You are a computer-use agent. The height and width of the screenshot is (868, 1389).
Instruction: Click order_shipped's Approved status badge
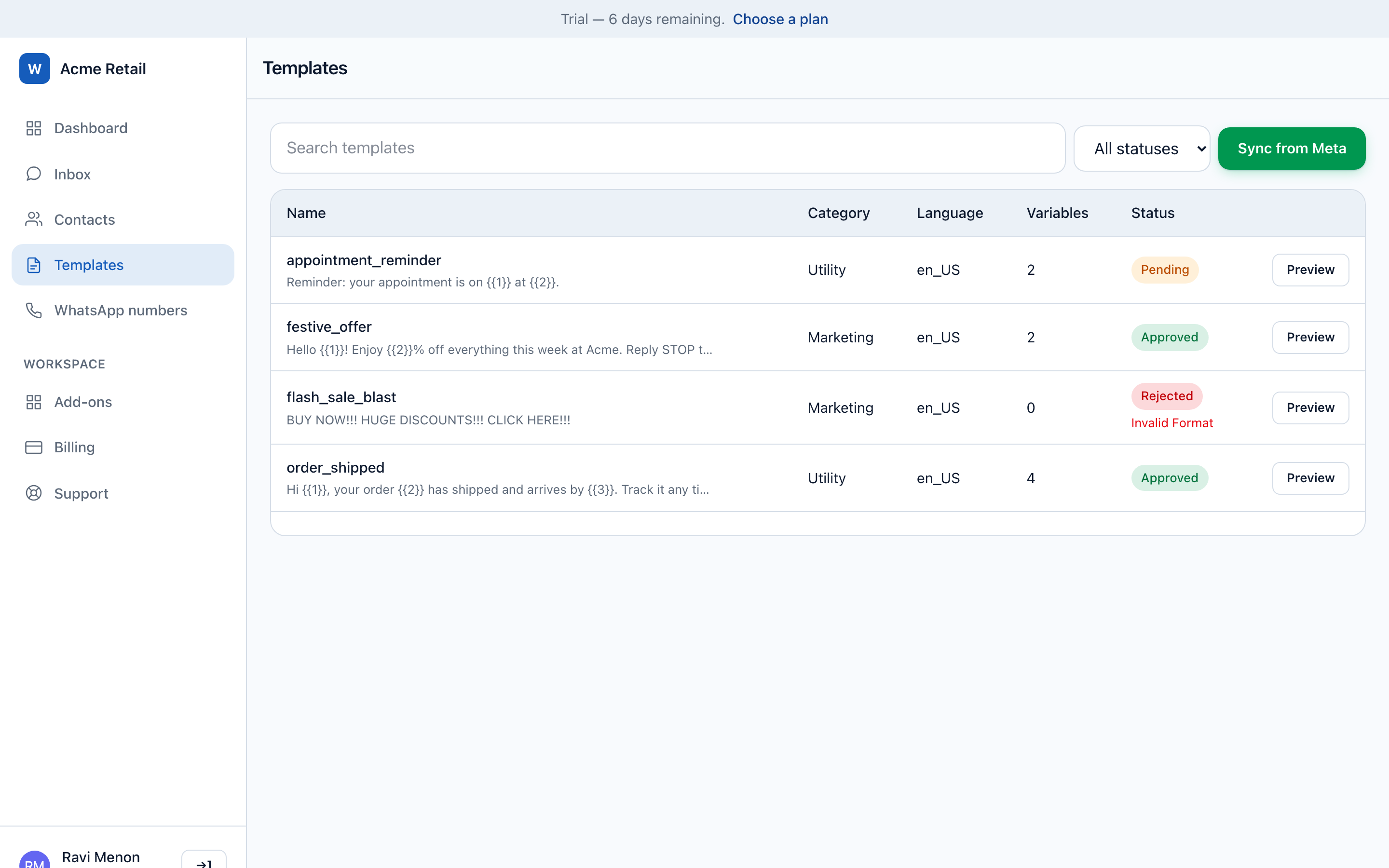(1169, 478)
